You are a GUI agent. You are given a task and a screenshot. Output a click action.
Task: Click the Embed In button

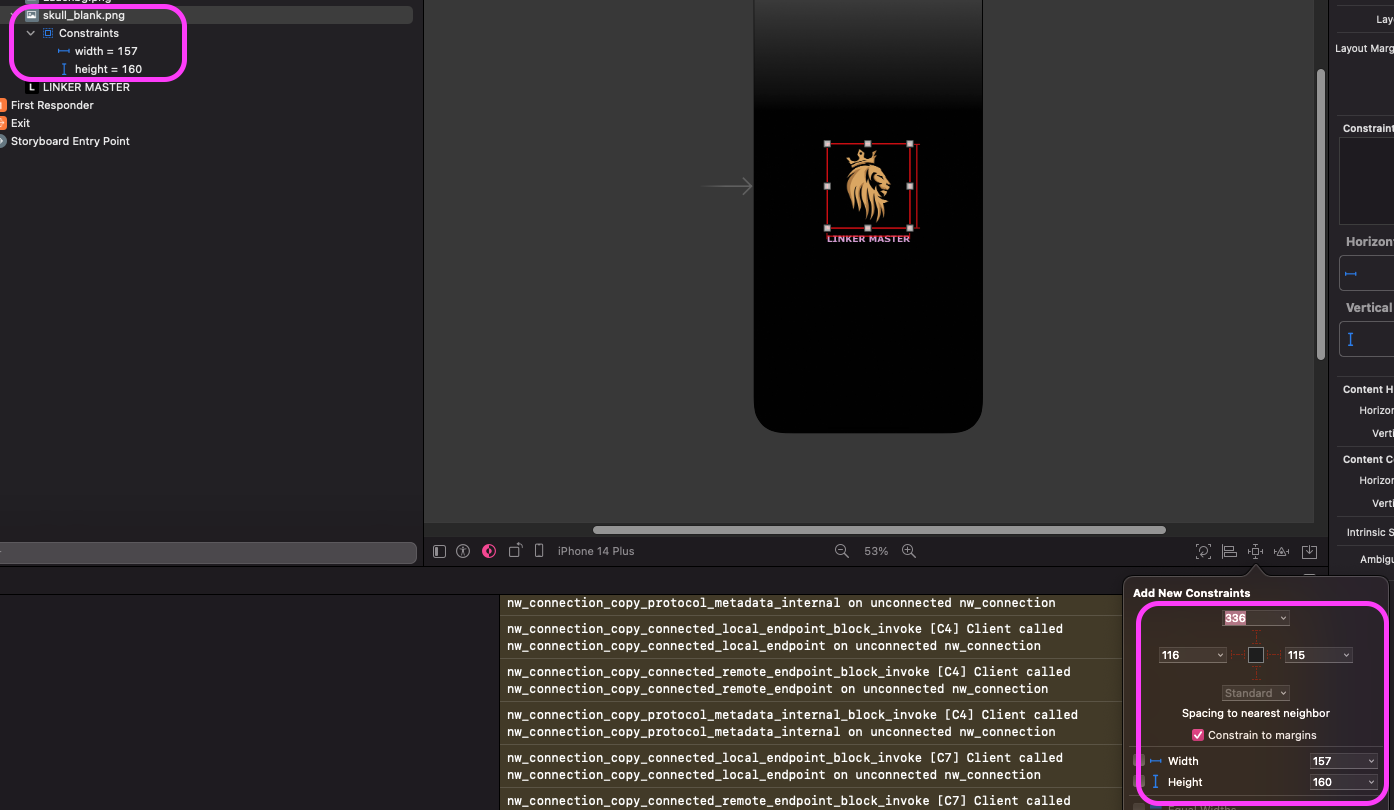coord(1309,551)
